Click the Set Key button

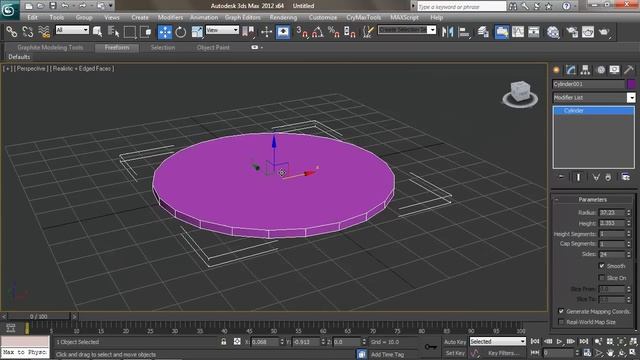point(454,353)
